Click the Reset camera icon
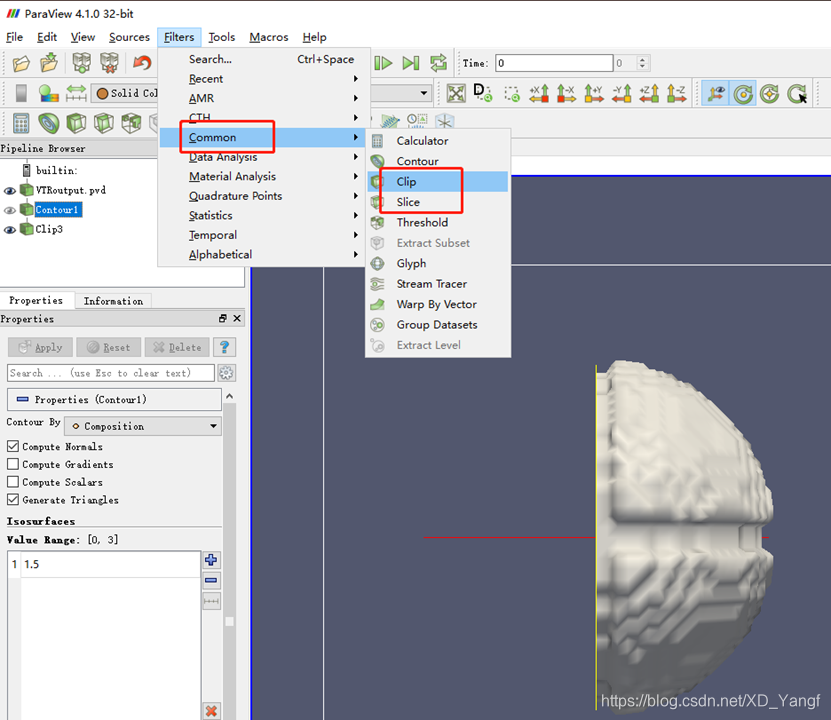831x720 pixels. pyautogui.click(x=456, y=93)
